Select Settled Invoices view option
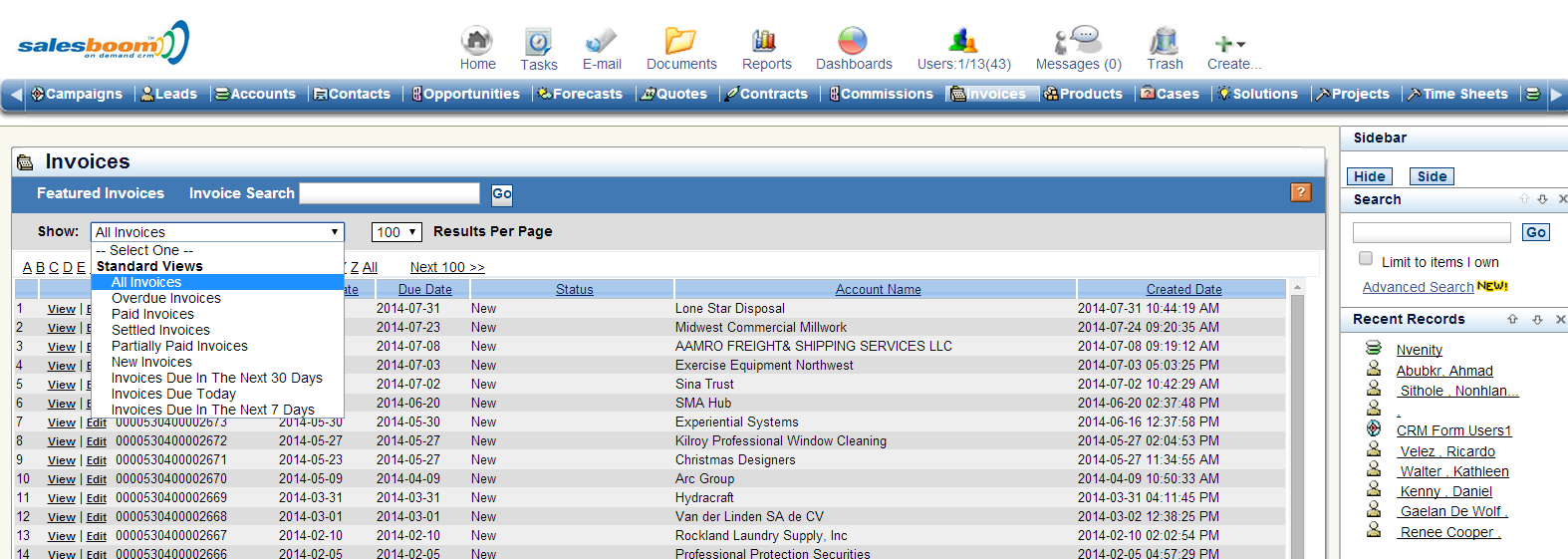 click(x=160, y=330)
